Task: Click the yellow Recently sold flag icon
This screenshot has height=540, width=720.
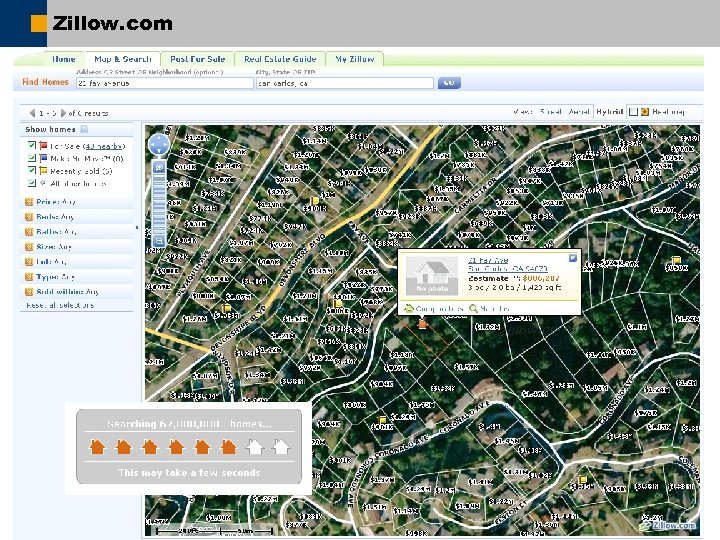Action: point(43,170)
